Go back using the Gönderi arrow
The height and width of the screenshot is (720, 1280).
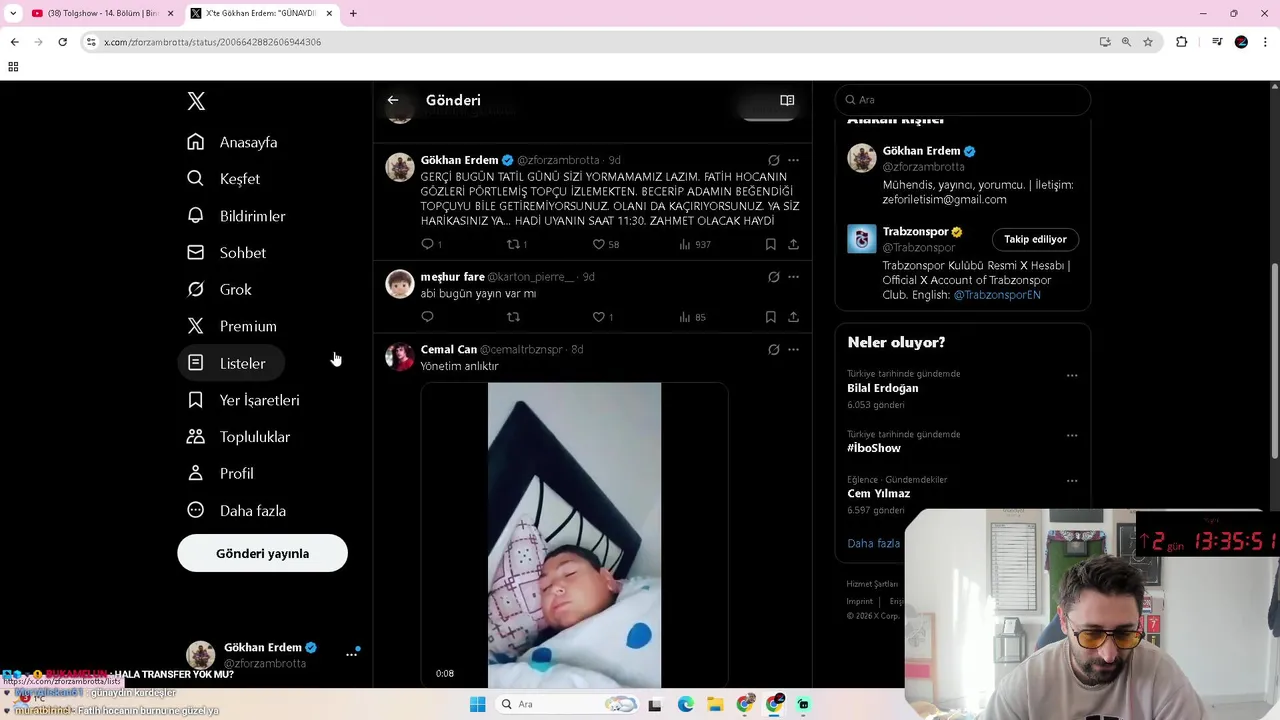click(x=393, y=100)
